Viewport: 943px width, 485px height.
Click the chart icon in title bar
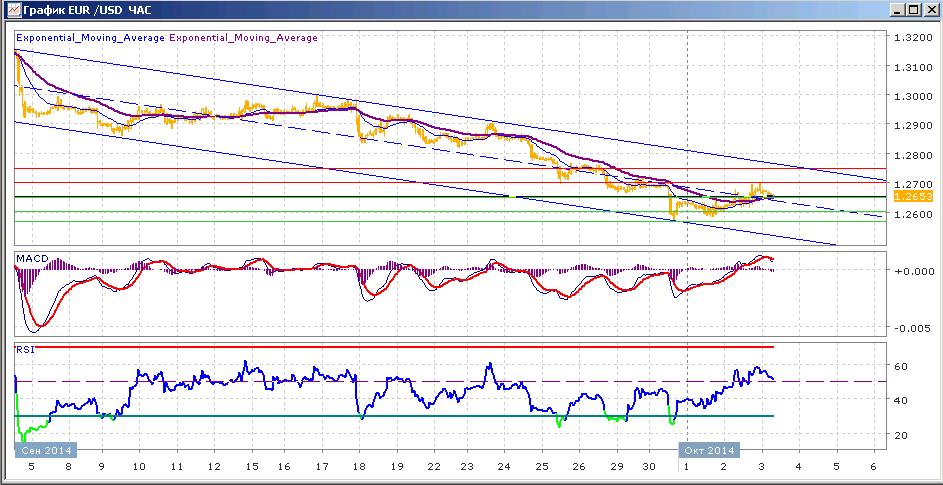click(x=12, y=10)
